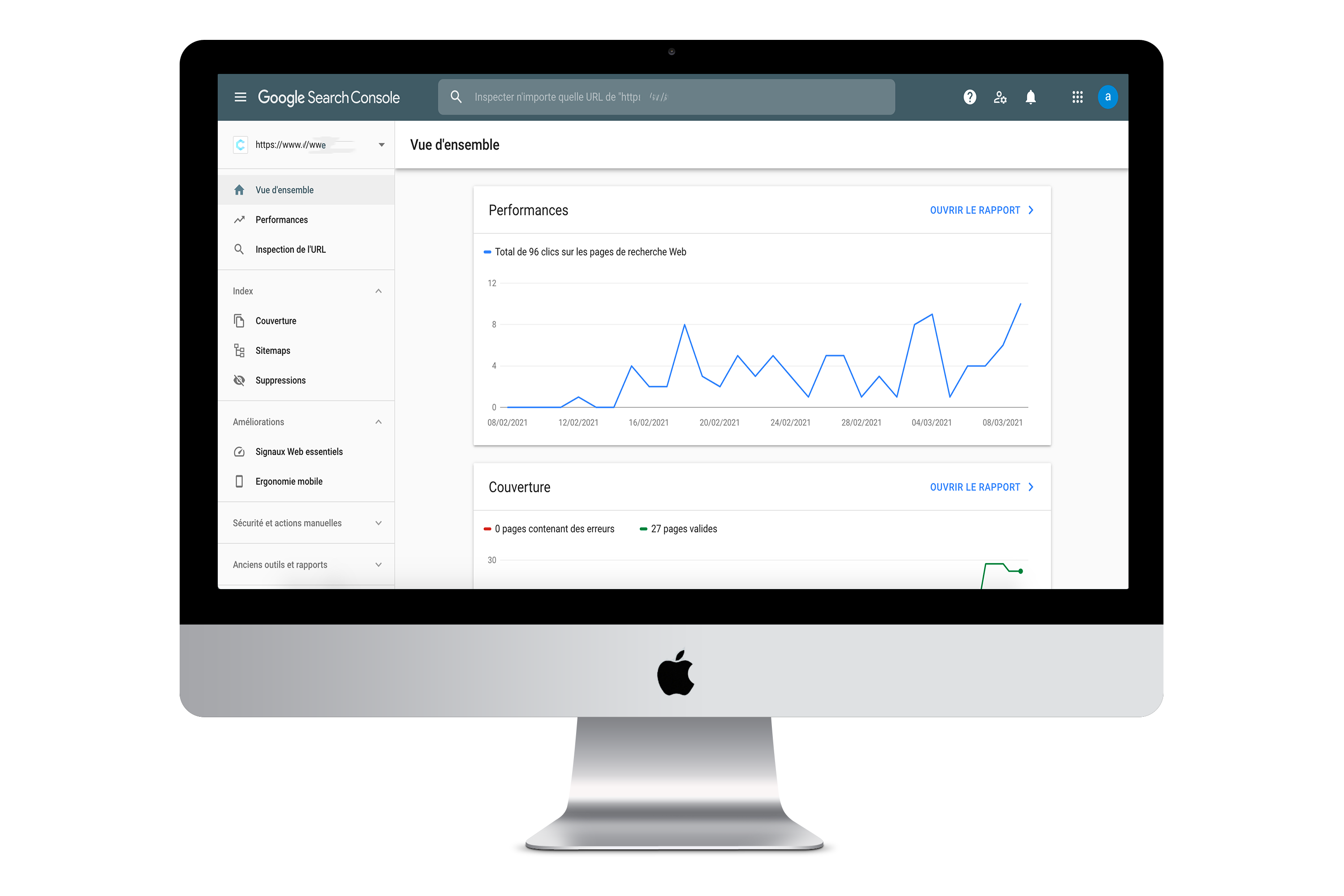This screenshot has width=1344, height=896.
Task: Click the Ergonomie mobile icon
Action: pyautogui.click(x=240, y=481)
